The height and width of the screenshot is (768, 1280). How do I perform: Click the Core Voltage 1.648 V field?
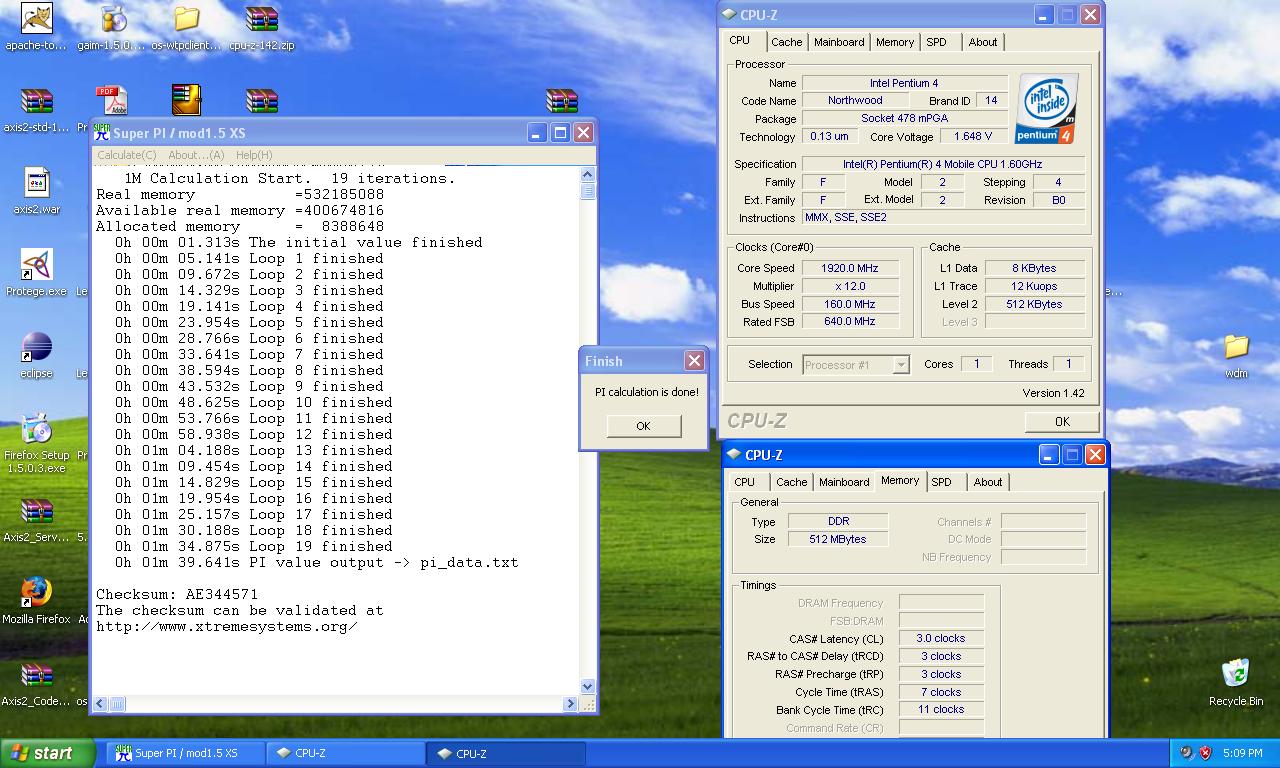coord(973,136)
